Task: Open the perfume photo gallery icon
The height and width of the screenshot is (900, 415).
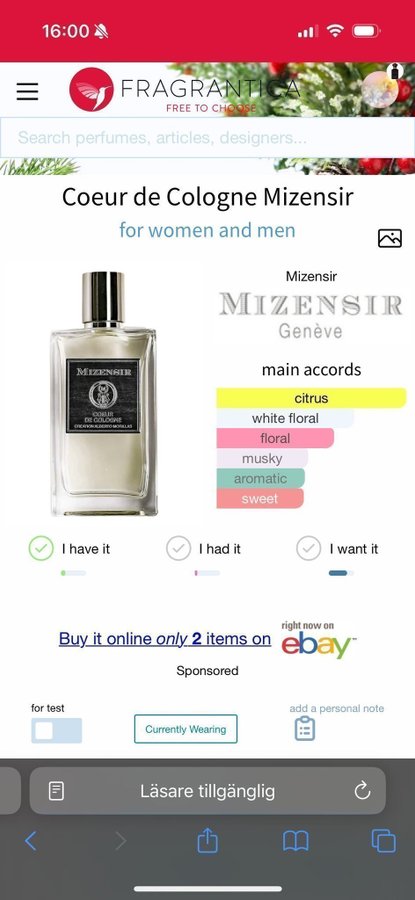Action: (390, 238)
